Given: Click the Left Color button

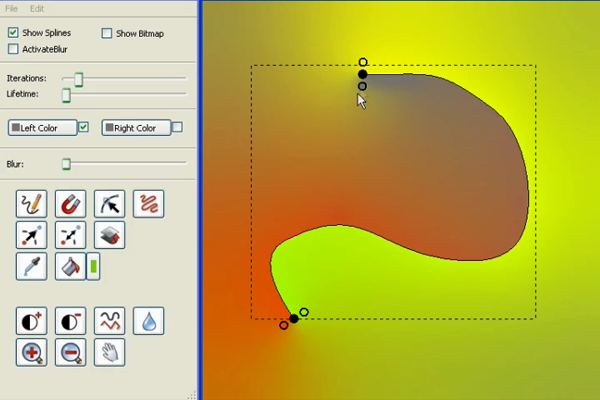Looking at the screenshot, I should pos(42,128).
